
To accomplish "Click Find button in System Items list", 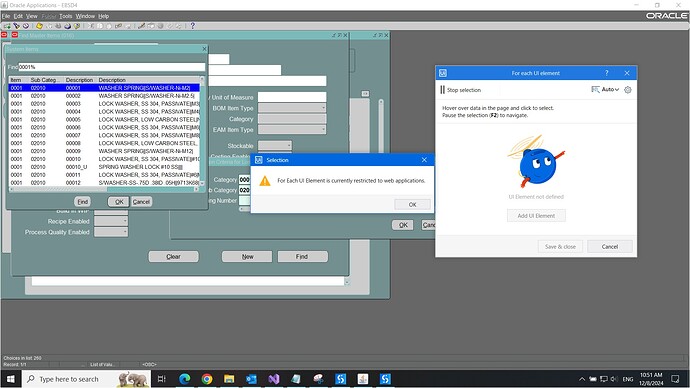I will (x=83, y=201).
